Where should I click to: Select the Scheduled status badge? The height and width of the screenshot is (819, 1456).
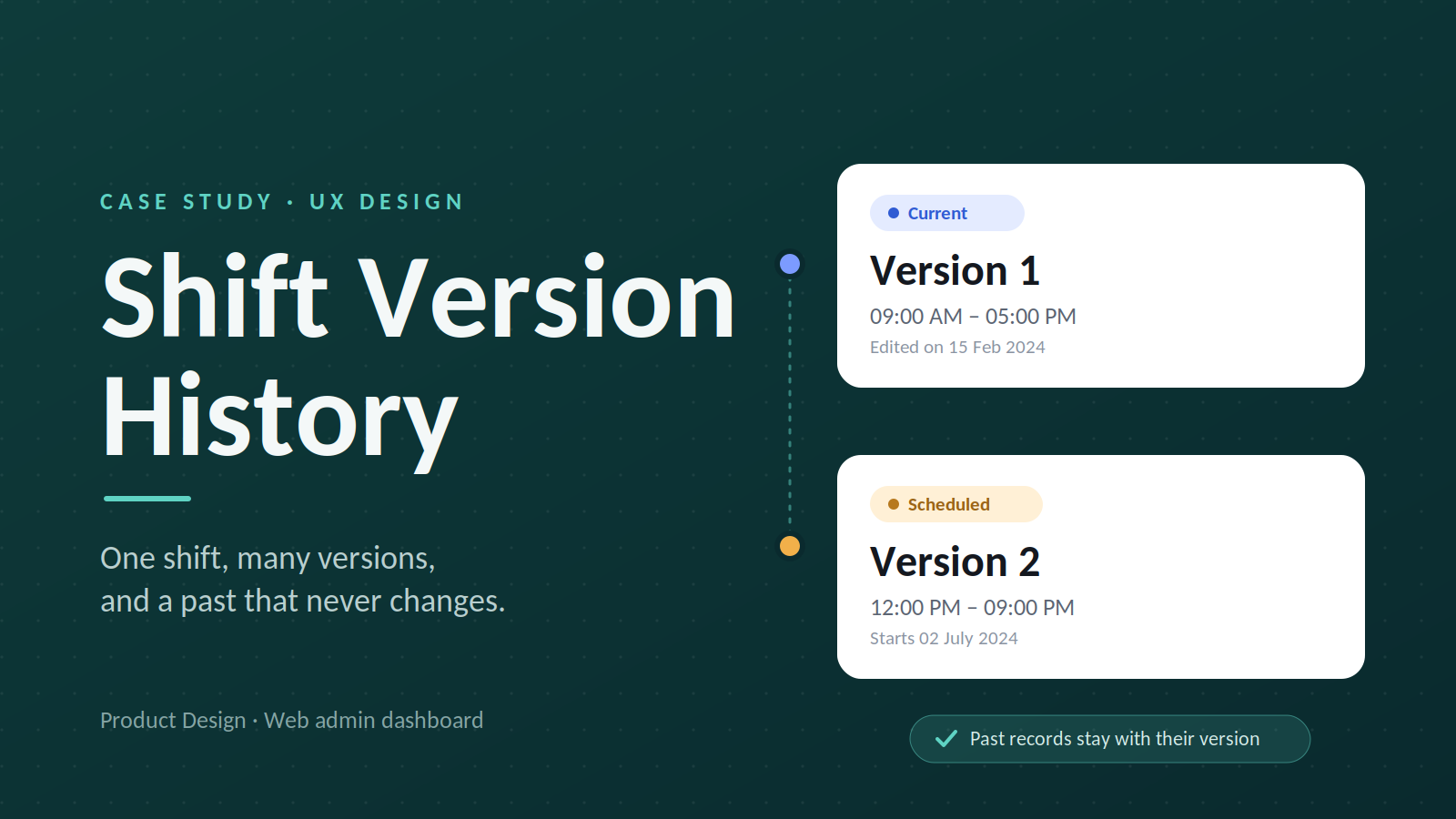pos(956,504)
